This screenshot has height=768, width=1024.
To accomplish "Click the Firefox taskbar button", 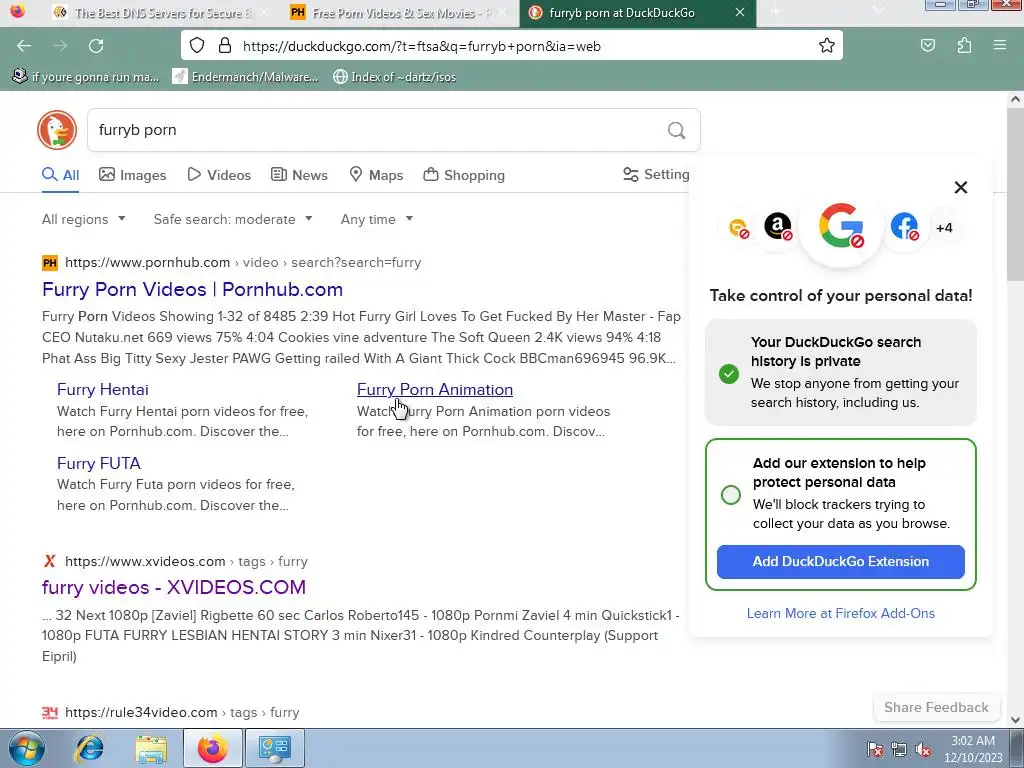I will click(x=213, y=748).
